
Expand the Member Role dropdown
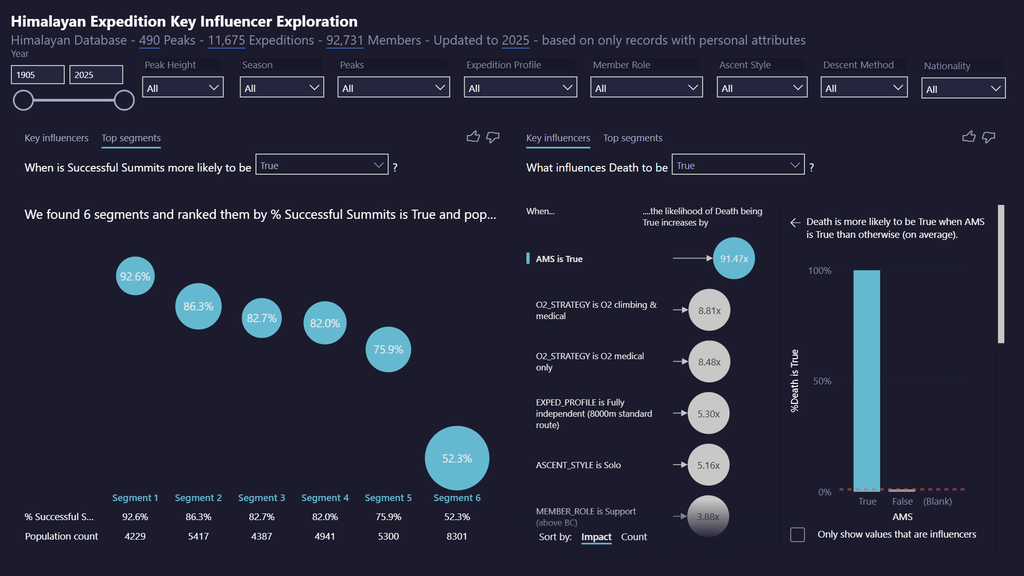click(x=647, y=88)
